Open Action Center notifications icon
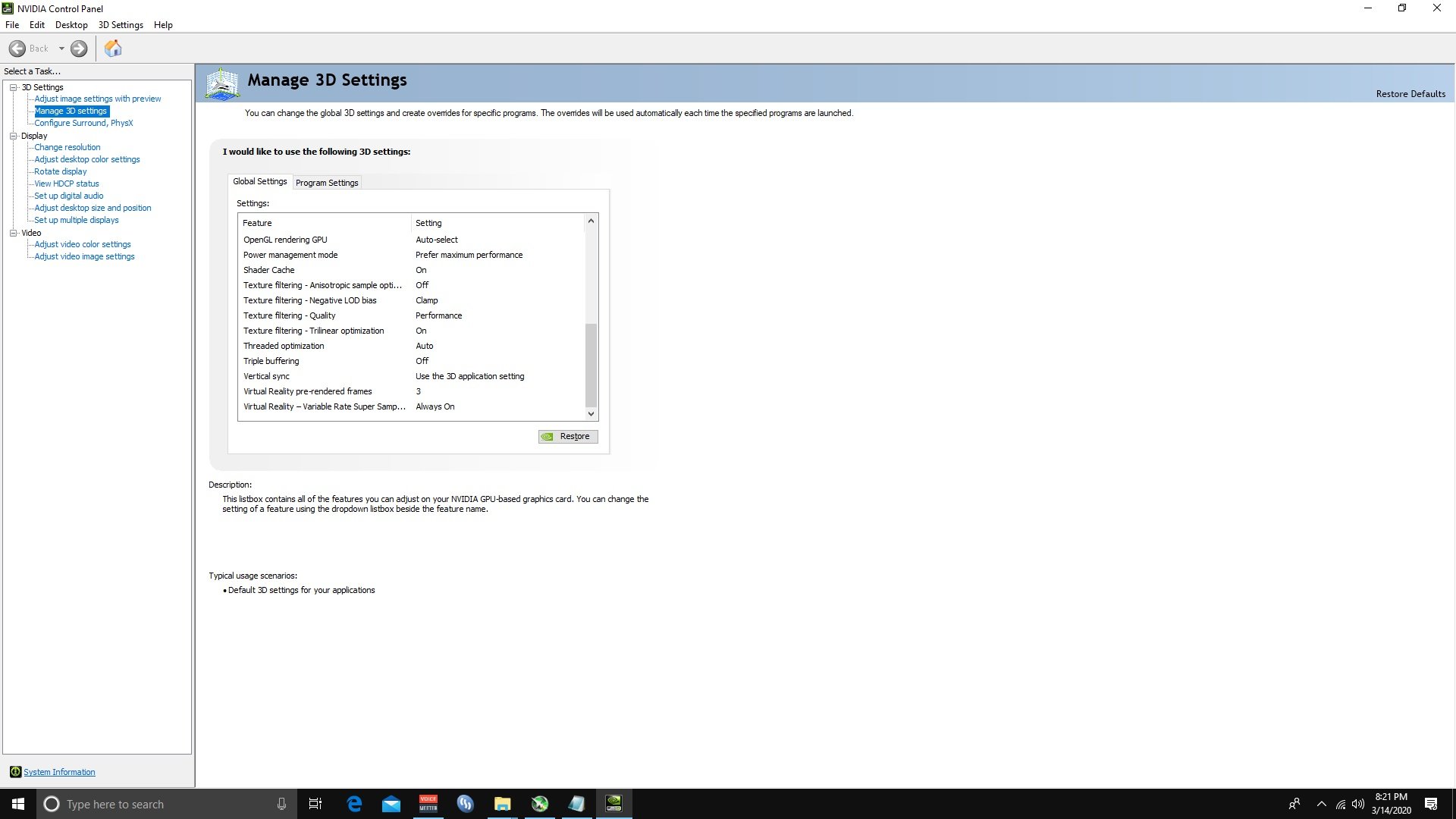The width and height of the screenshot is (1456, 819). [1431, 804]
